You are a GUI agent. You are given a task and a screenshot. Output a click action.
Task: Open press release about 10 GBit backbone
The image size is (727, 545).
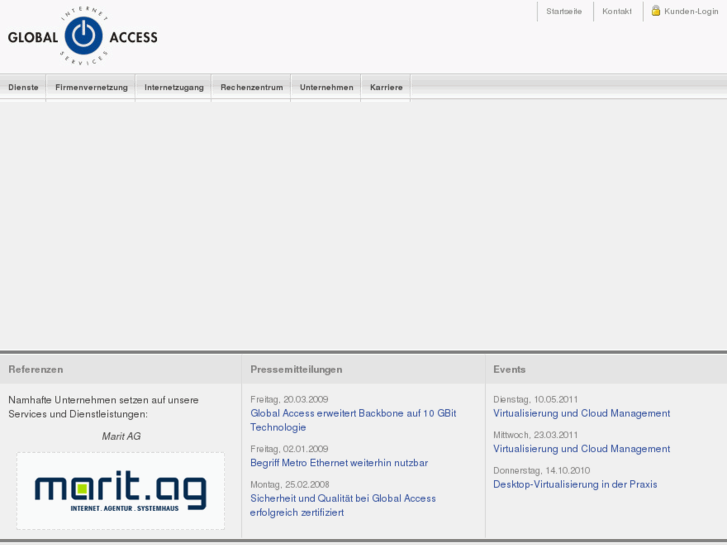[353, 420]
